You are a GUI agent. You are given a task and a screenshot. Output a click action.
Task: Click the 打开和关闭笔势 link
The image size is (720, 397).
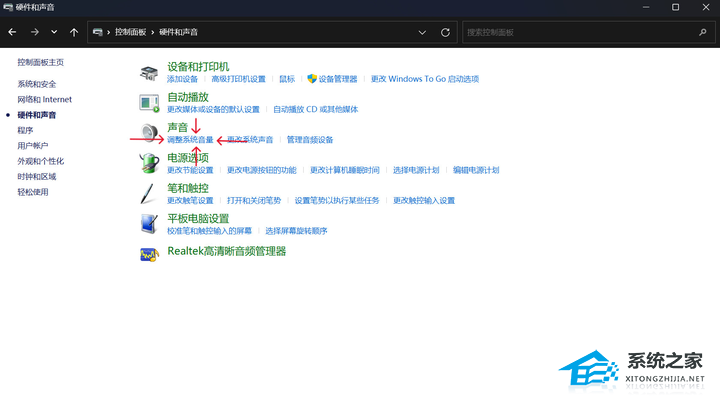click(254, 201)
